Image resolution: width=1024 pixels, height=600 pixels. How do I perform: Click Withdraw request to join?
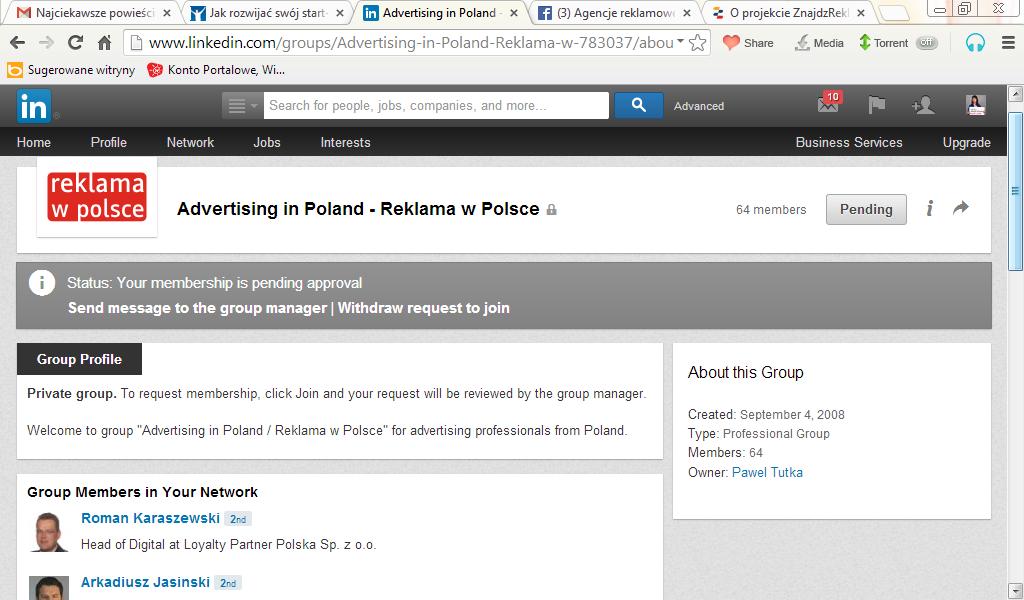pyautogui.click(x=424, y=308)
